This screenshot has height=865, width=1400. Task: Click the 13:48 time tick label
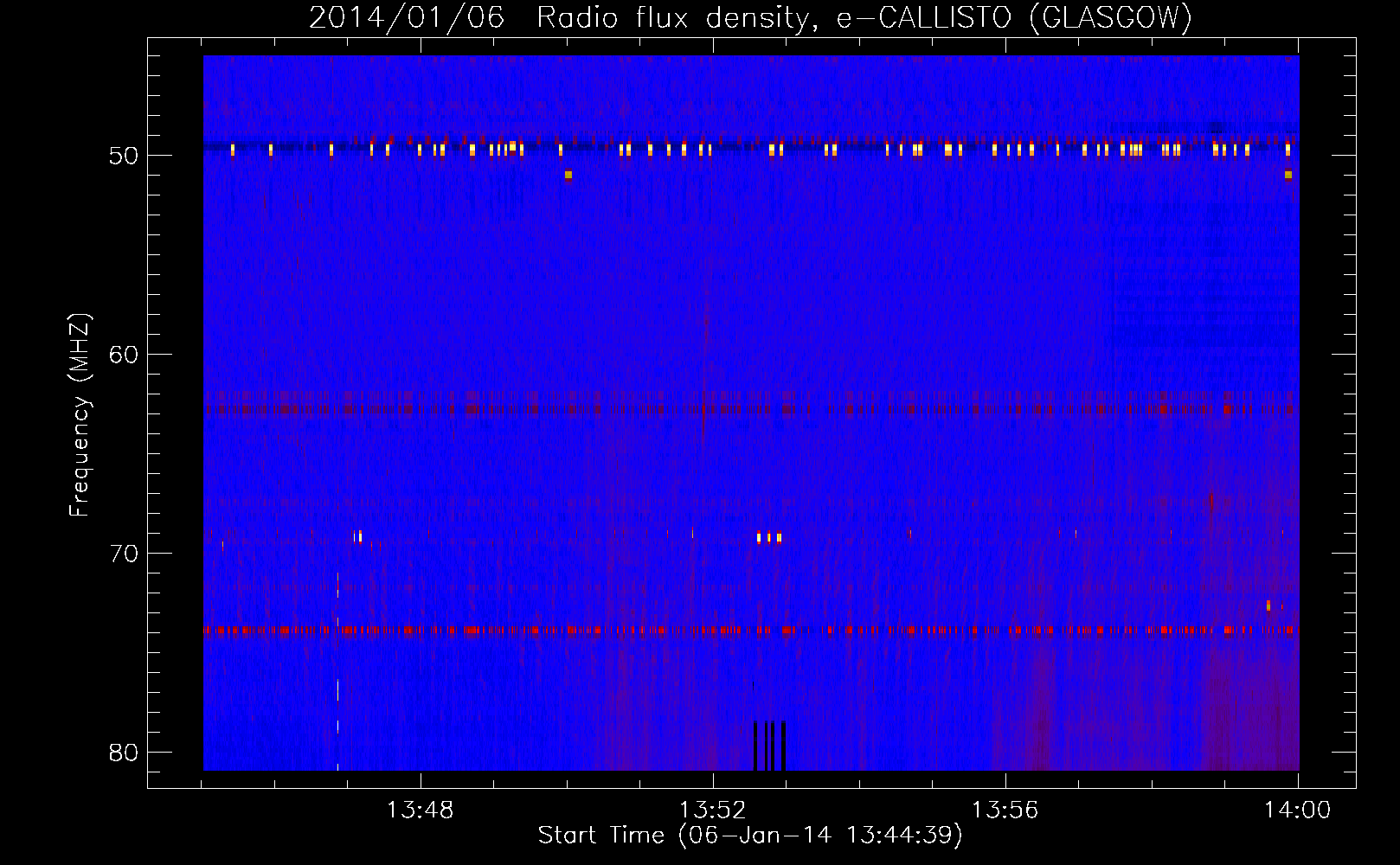point(420,811)
